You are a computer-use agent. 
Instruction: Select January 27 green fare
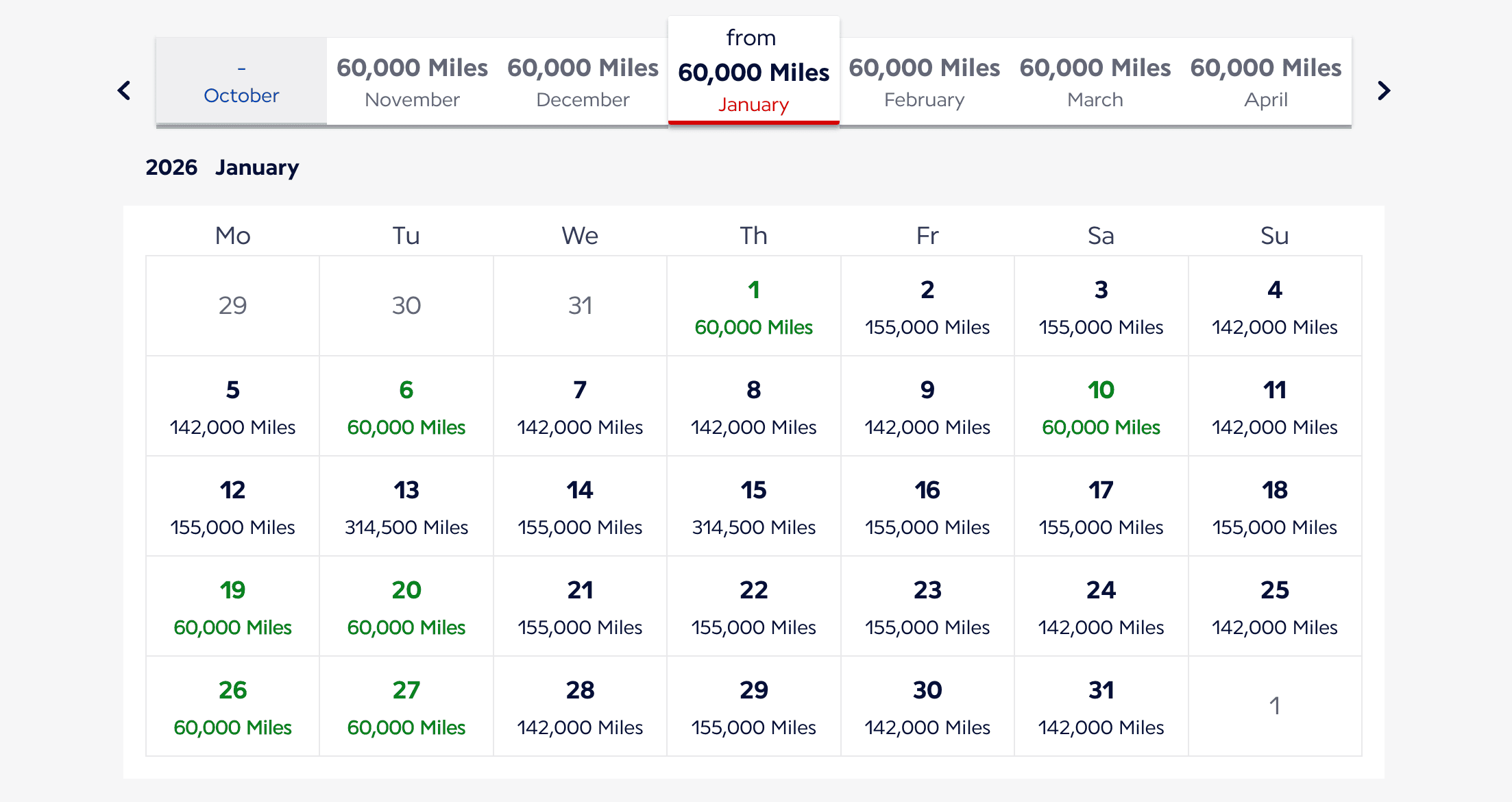click(x=406, y=706)
